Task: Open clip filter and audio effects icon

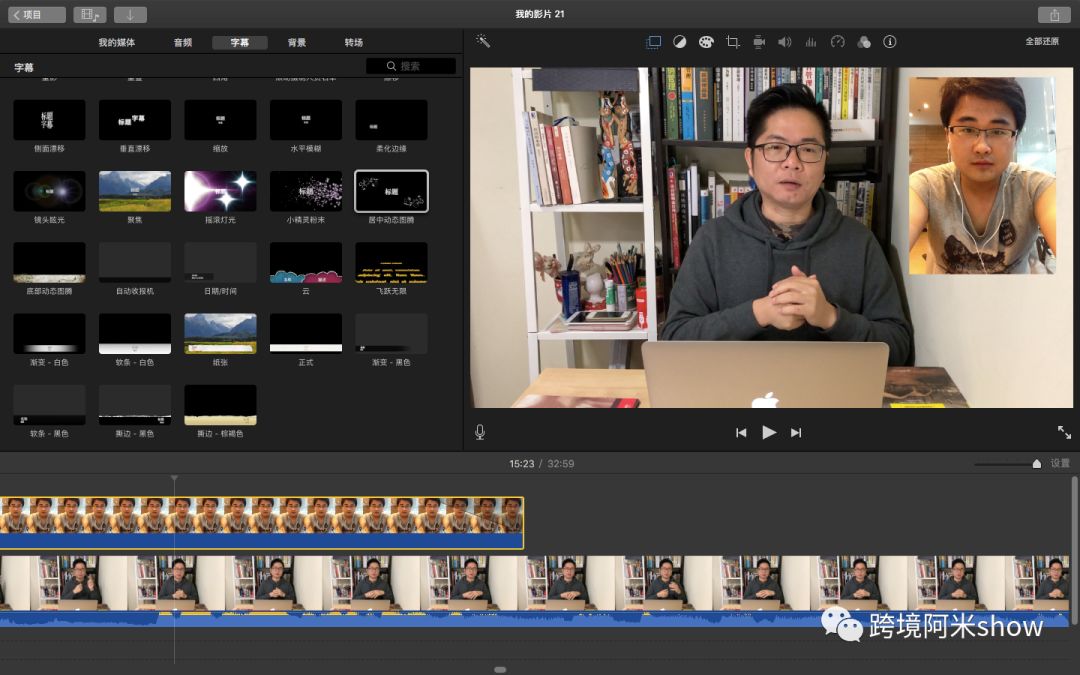Action: (864, 42)
